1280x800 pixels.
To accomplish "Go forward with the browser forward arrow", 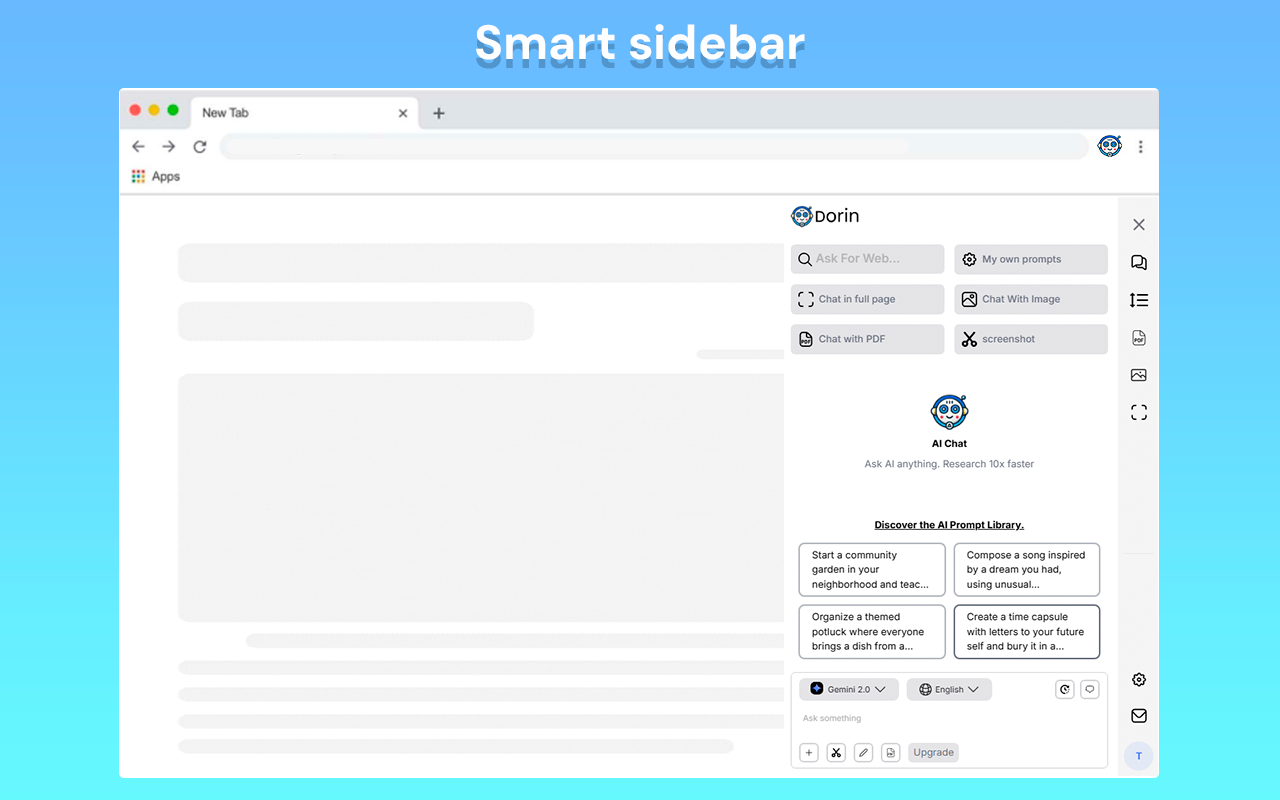I will coord(169,147).
